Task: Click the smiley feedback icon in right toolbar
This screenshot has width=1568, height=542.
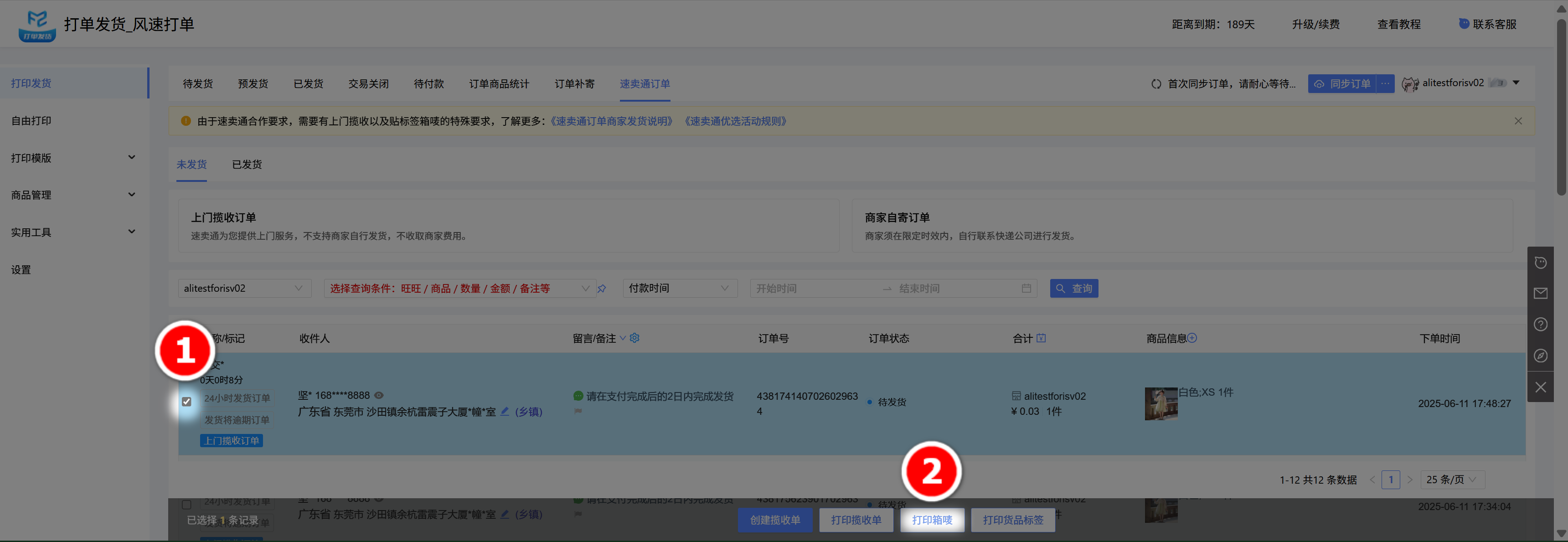Action: click(1541, 263)
